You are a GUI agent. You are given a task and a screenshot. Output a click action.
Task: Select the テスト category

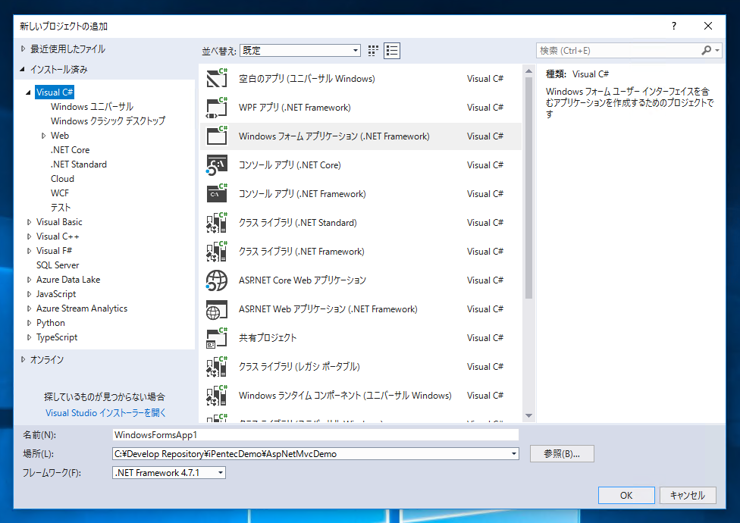pyautogui.click(x=60, y=207)
